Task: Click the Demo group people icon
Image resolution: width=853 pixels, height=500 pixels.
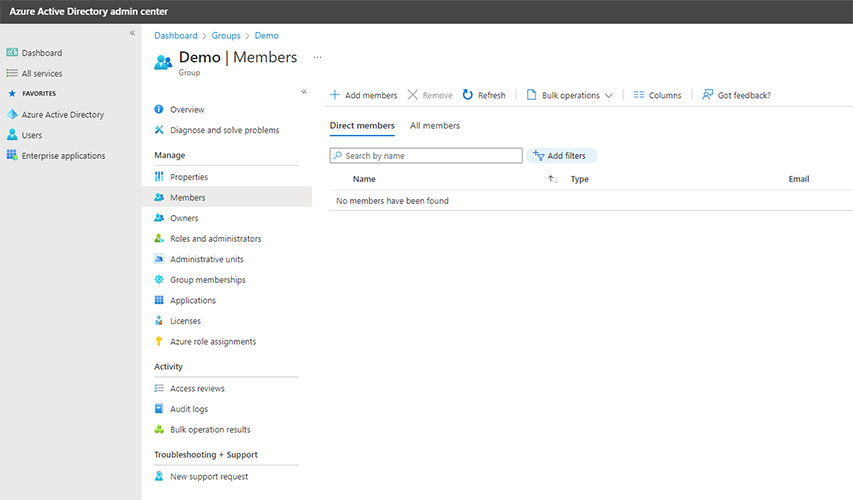Action: coord(163,62)
